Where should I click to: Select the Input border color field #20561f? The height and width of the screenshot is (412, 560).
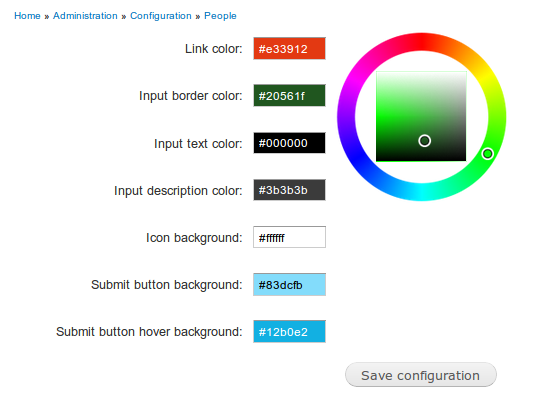click(x=289, y=96)
